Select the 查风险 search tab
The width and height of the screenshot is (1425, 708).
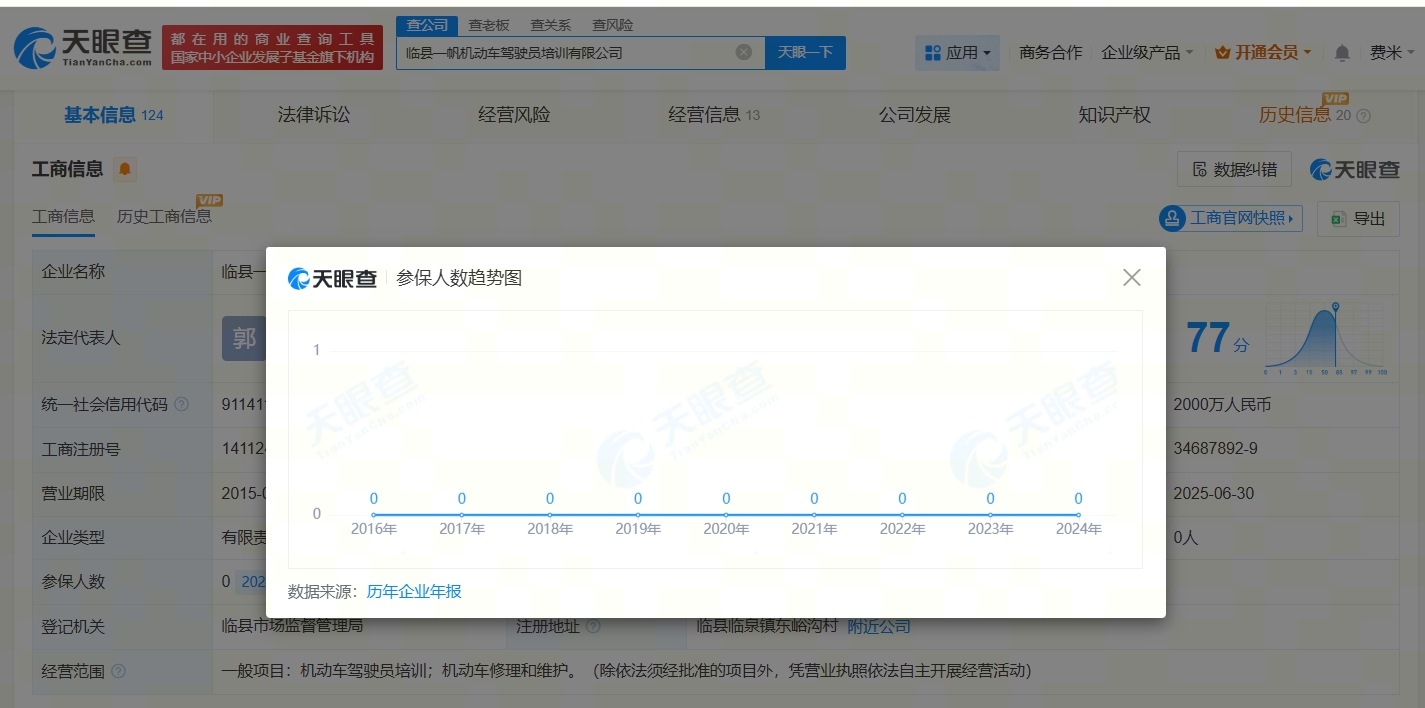click(x=612, y=25)
